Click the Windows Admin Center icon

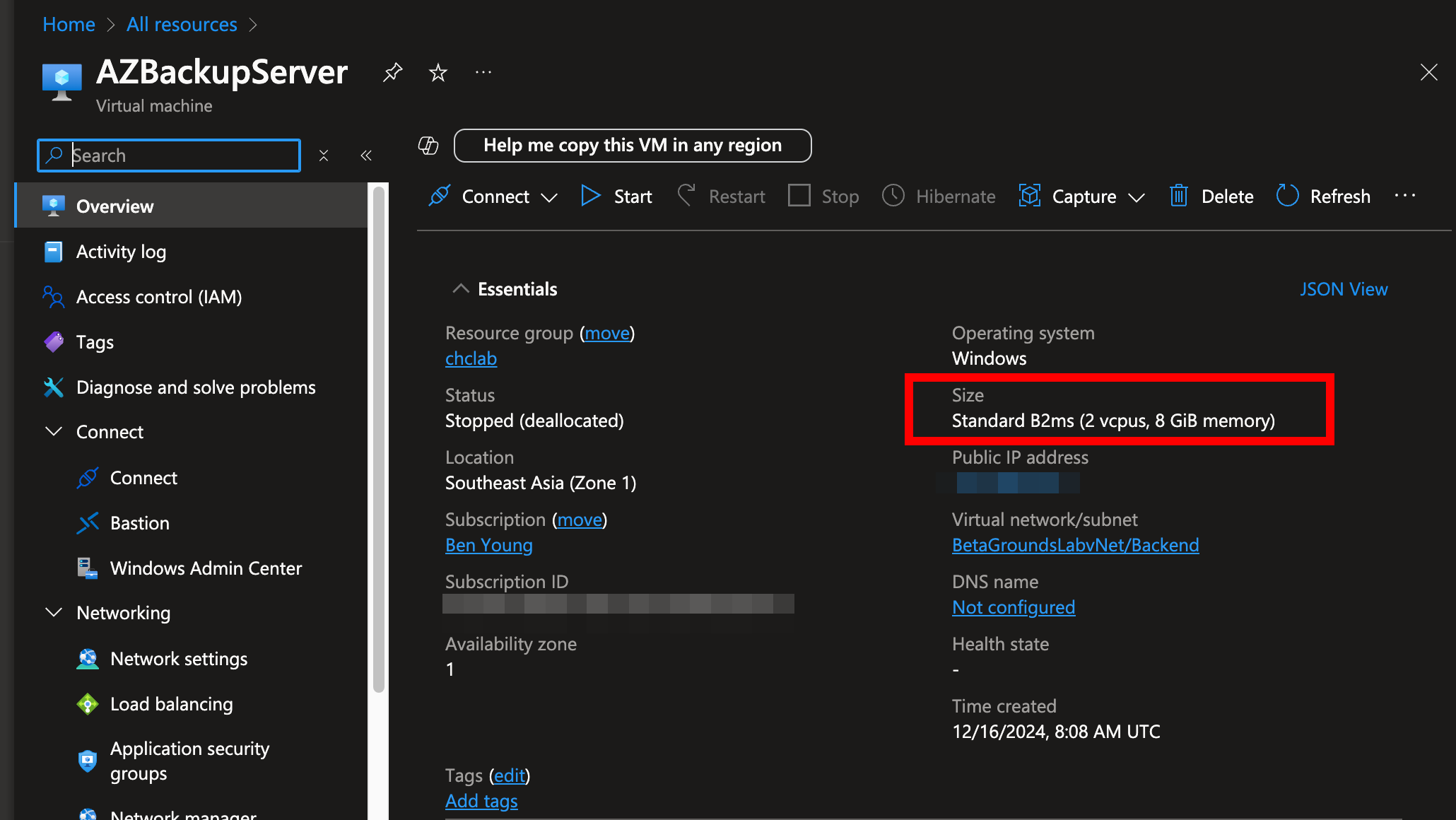(88, 568)
